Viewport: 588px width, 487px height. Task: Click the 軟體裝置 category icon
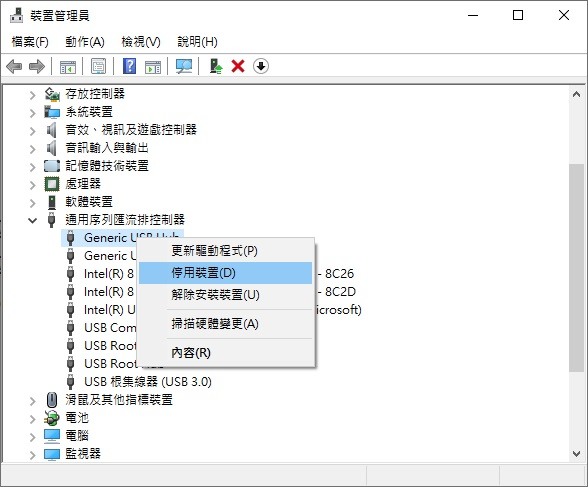pyautogui.click(x=52, y=202)
